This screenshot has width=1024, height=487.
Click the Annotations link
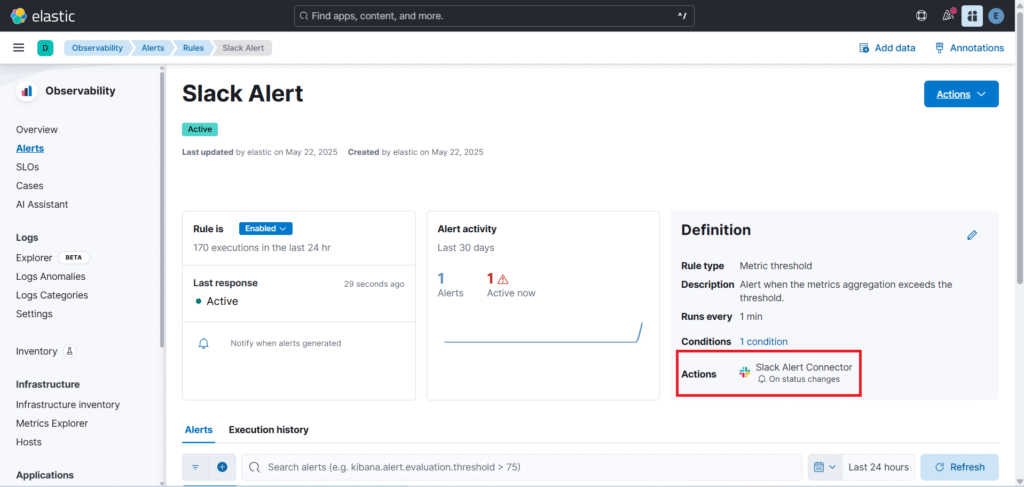coord(970,48)
